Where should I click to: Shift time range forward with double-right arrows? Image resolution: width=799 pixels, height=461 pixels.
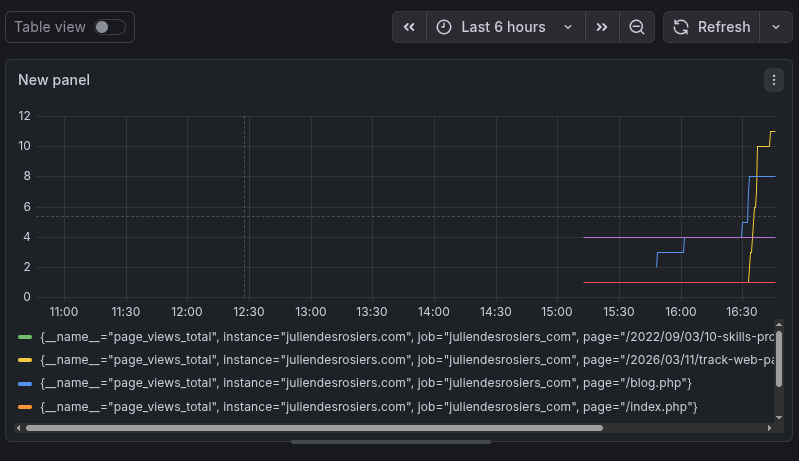(x=602, y=27)
